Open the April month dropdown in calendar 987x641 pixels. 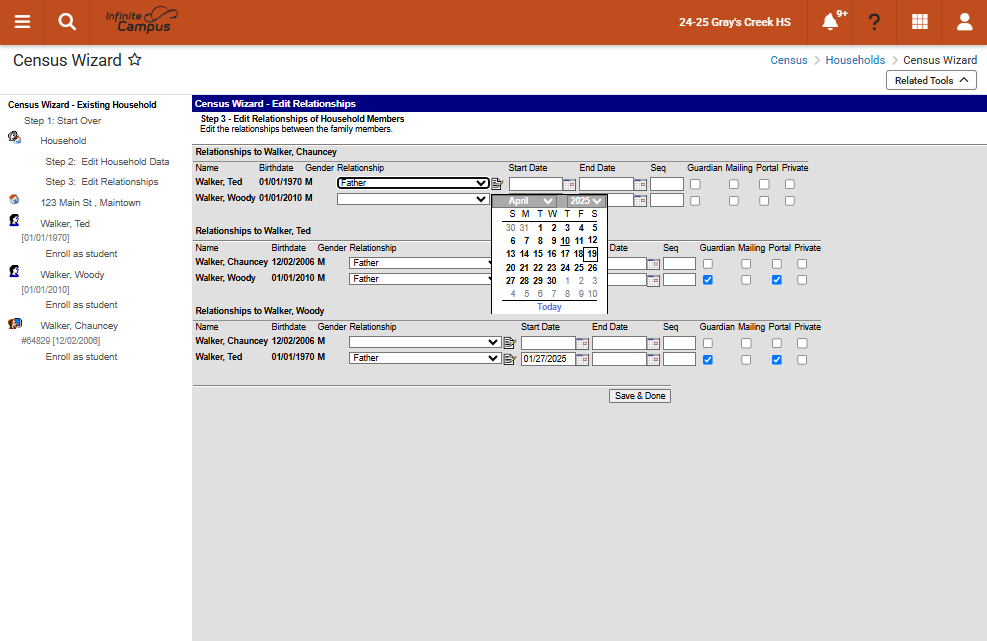[x=531, y=201]
